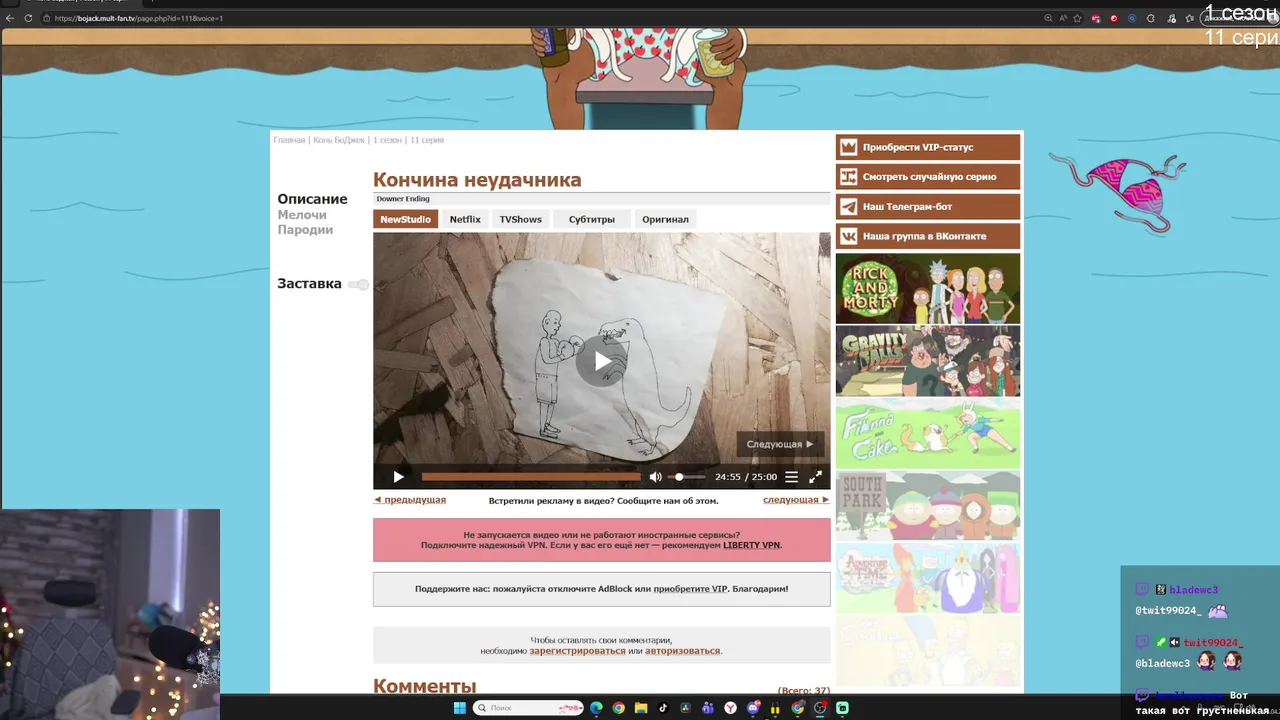1280x720 pixels.
Task: Click 'Смотреть случайную серию' button
Action: [928, 177]
